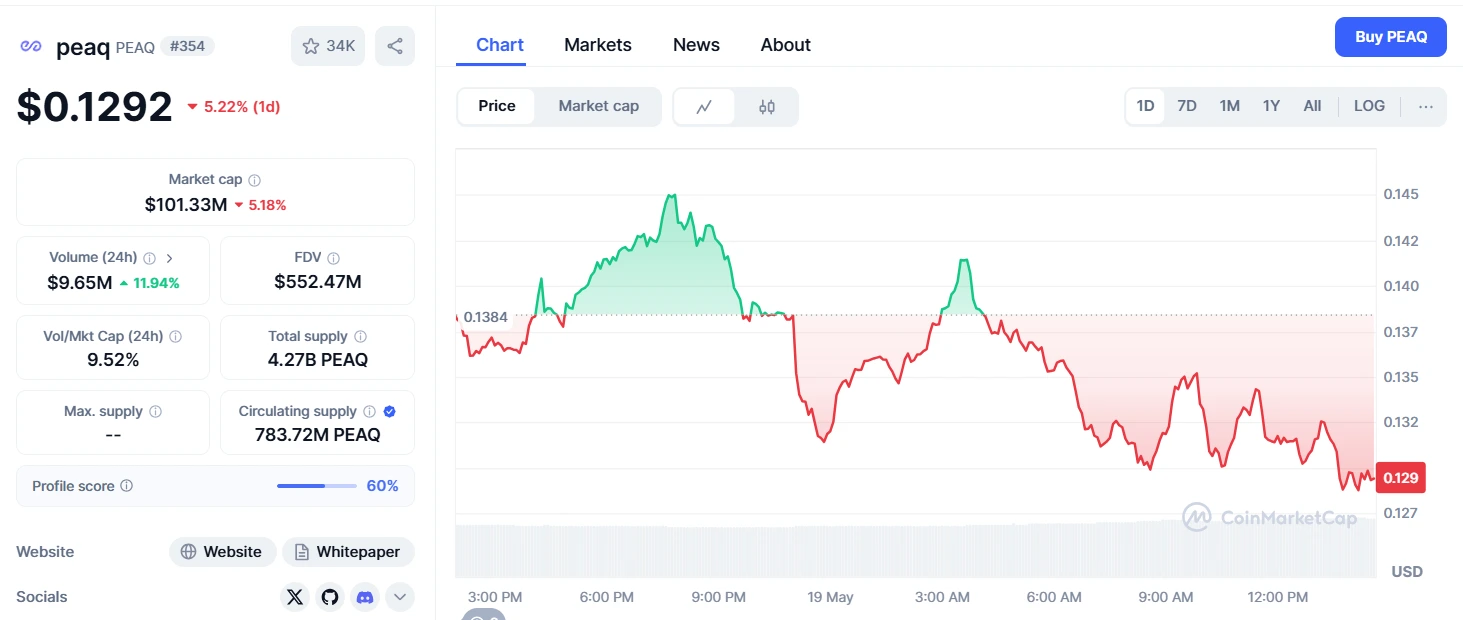Click the 0.1384 opening price label

pos(486,317)
